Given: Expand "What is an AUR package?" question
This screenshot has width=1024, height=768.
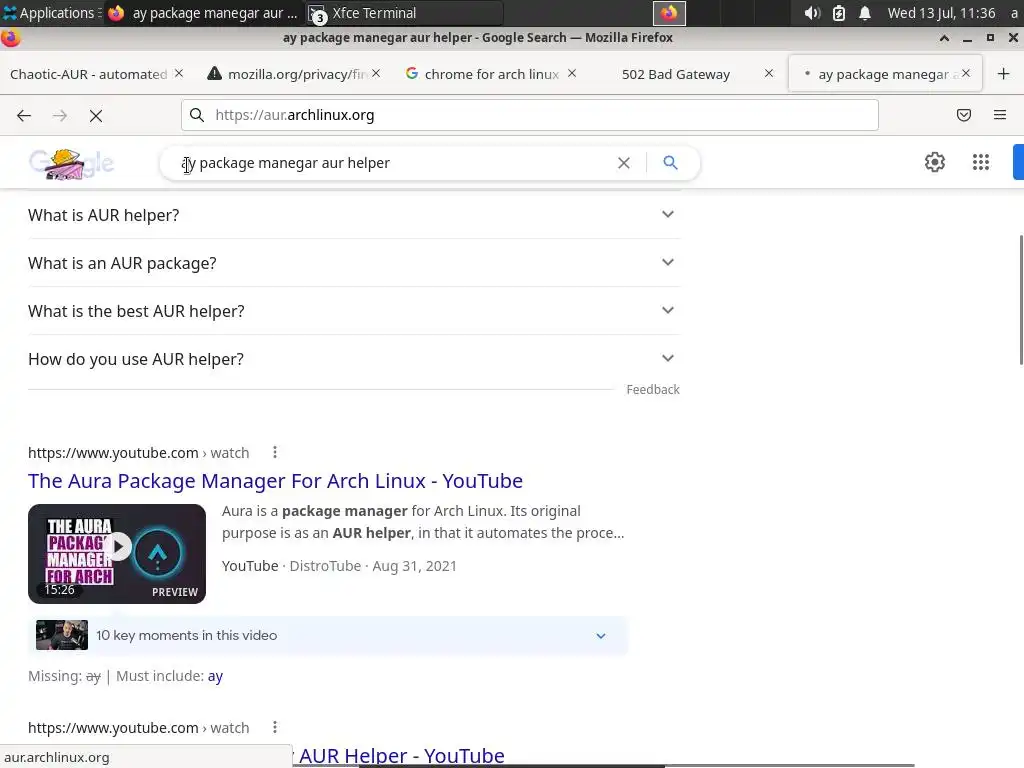Looking at the screenshot, I should tap(354, 263).
